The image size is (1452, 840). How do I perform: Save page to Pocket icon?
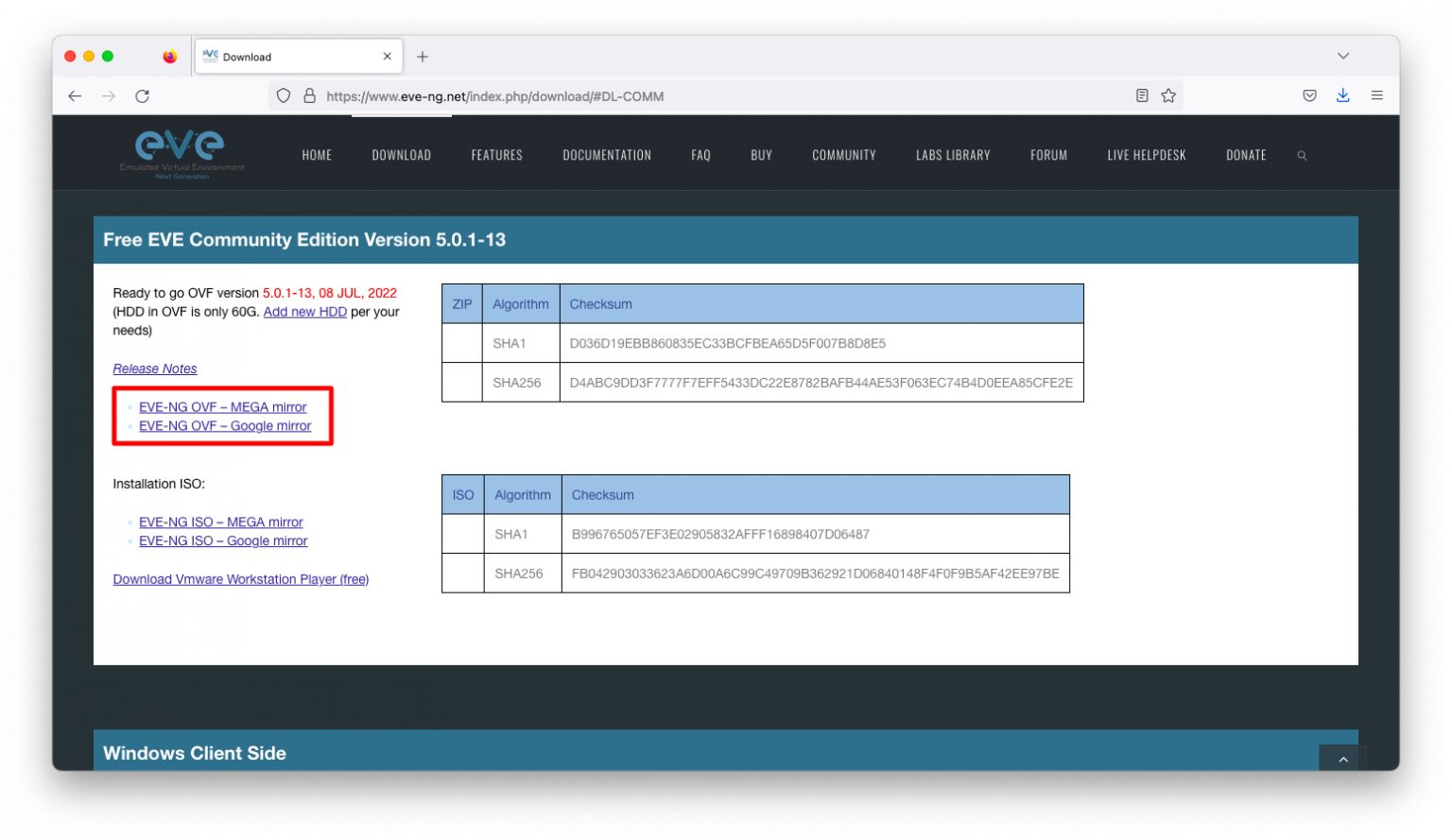tap(1309, 95)
